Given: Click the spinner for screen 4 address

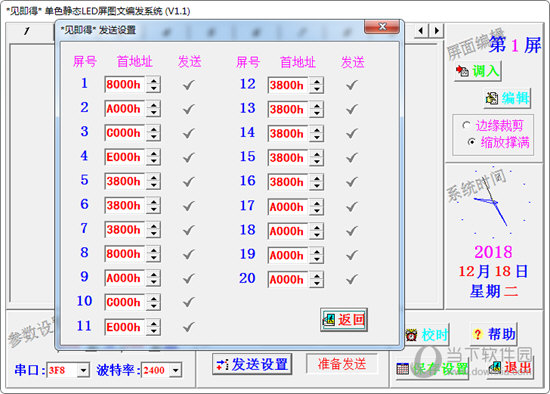Looking at the screenshot, I should (x=153, y=157).
